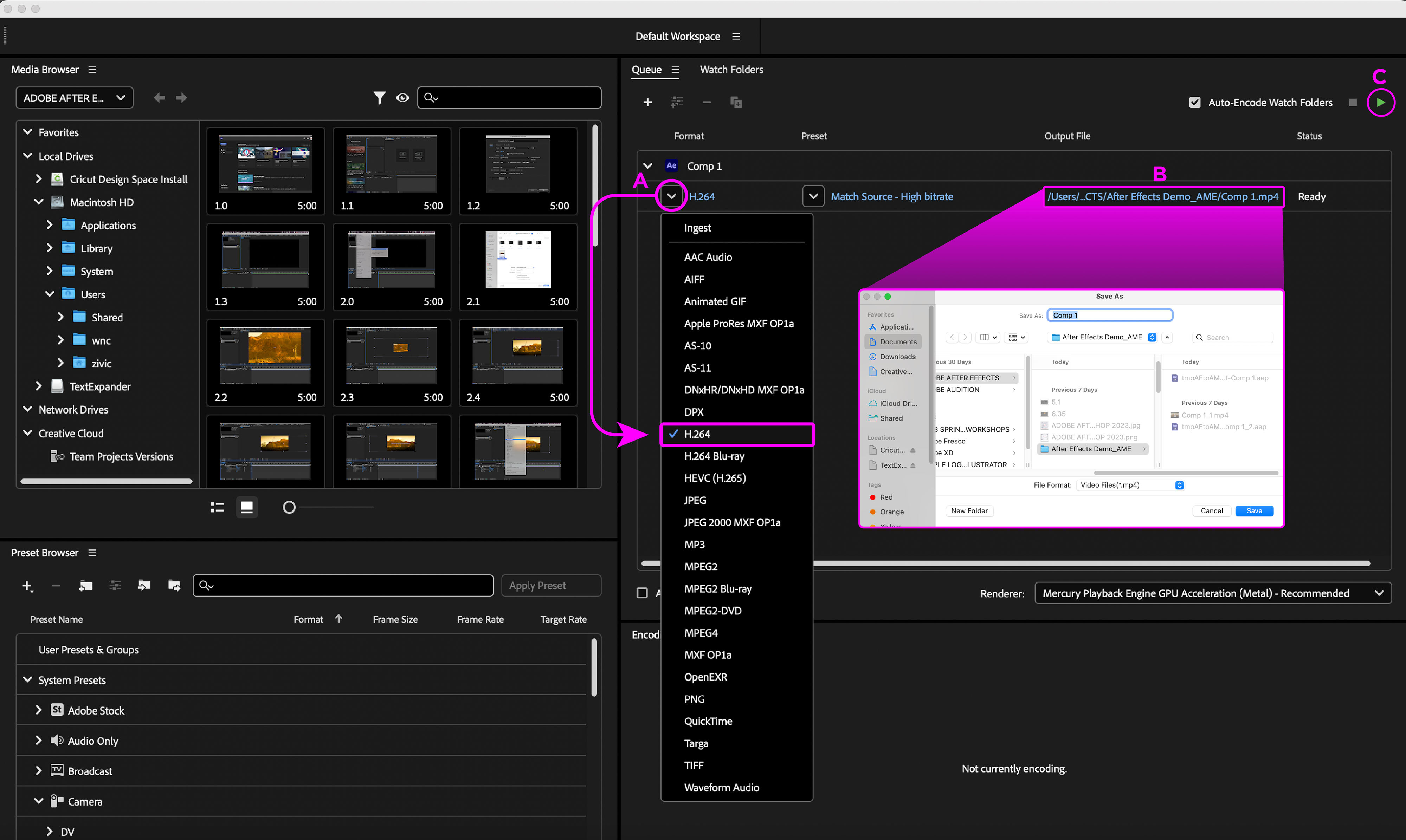
Task: Click the Duplicate icon in Queue toolbar
Action: [736, 103]
